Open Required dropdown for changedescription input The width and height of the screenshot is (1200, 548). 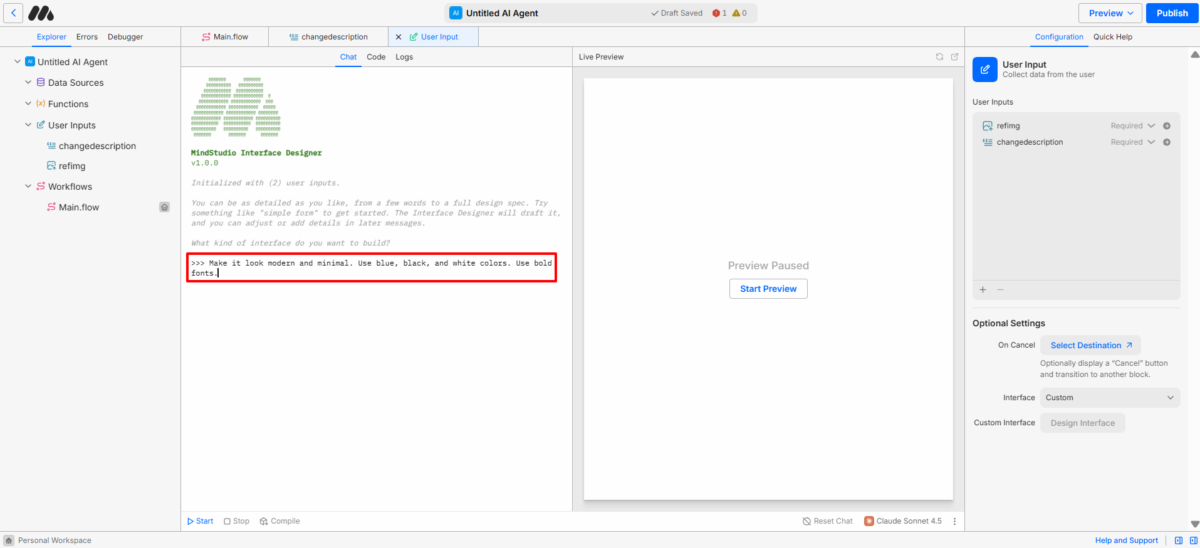[x=1134, y=142]
